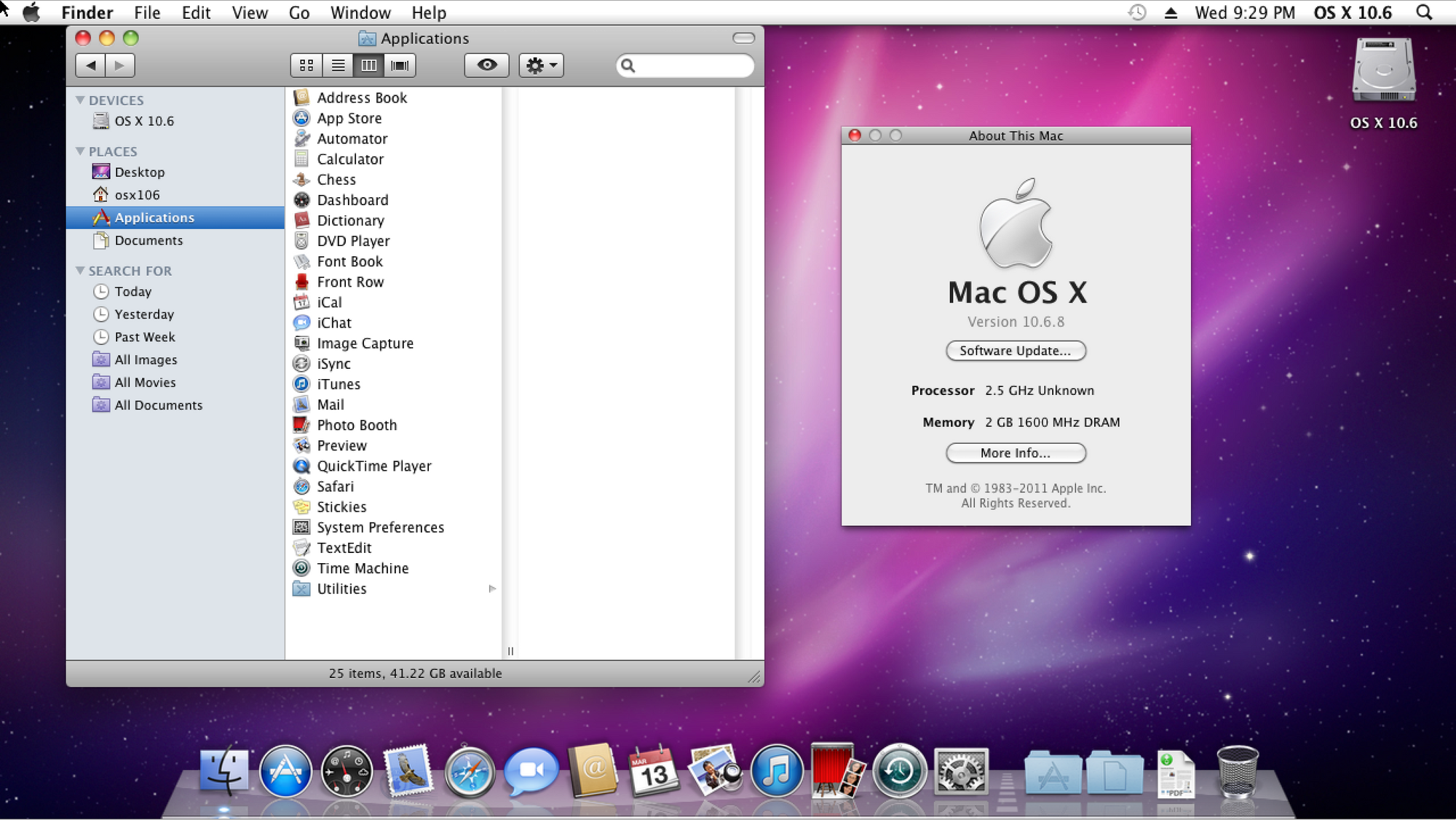Viewport: 1456px width, 820px height.
Task: Open Finder menu in menu bar
Action: click(x=89, y=13)
